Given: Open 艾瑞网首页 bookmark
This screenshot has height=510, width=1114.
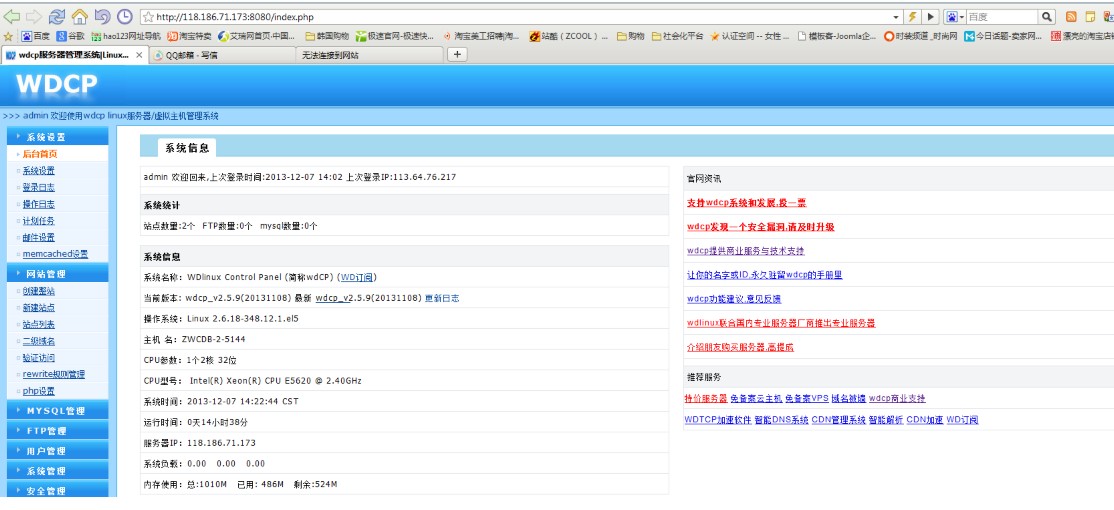Looking at the screenshot, I should (x=256, y=36).
